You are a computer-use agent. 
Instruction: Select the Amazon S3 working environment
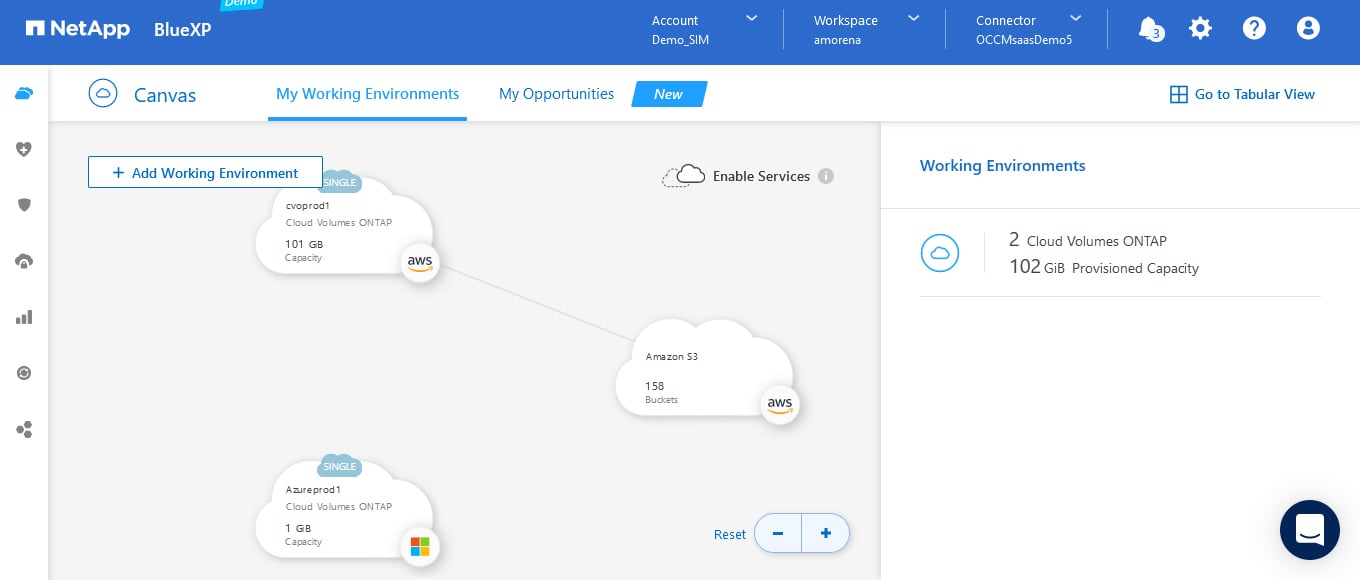703,370
